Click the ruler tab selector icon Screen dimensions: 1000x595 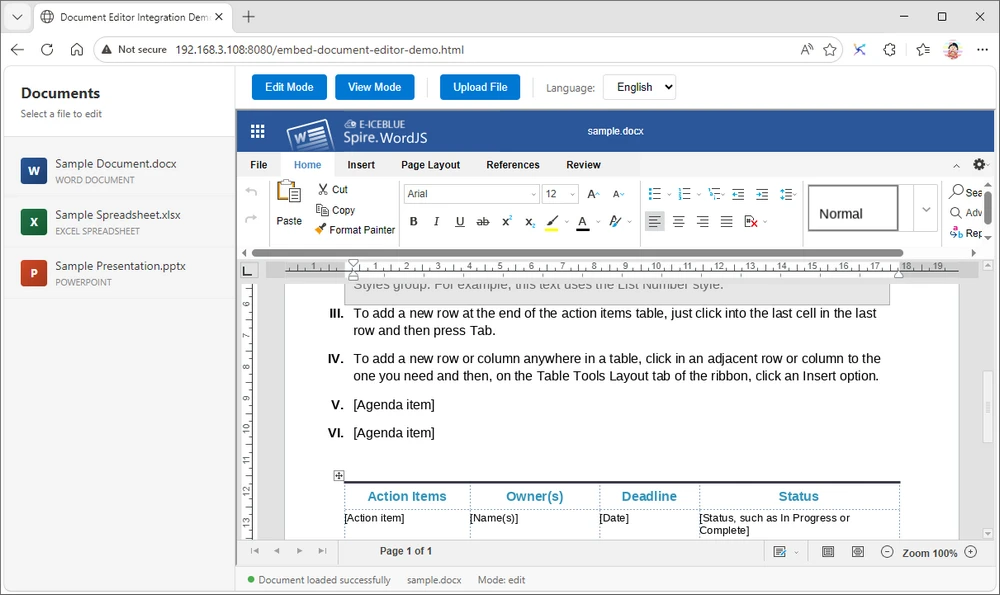[x=247, y=271]
